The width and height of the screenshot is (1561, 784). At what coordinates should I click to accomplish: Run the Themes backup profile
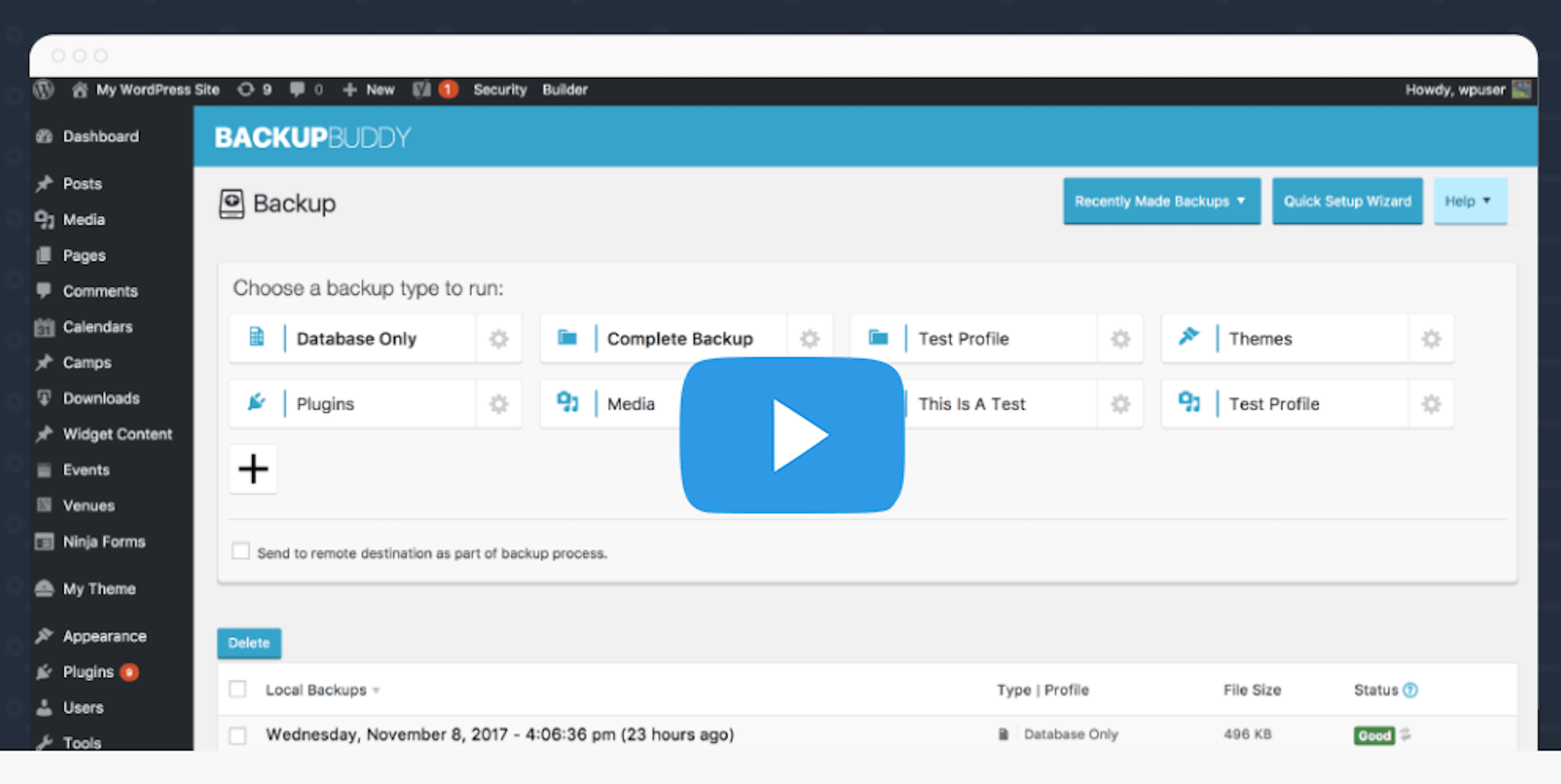coord(1261,339)
